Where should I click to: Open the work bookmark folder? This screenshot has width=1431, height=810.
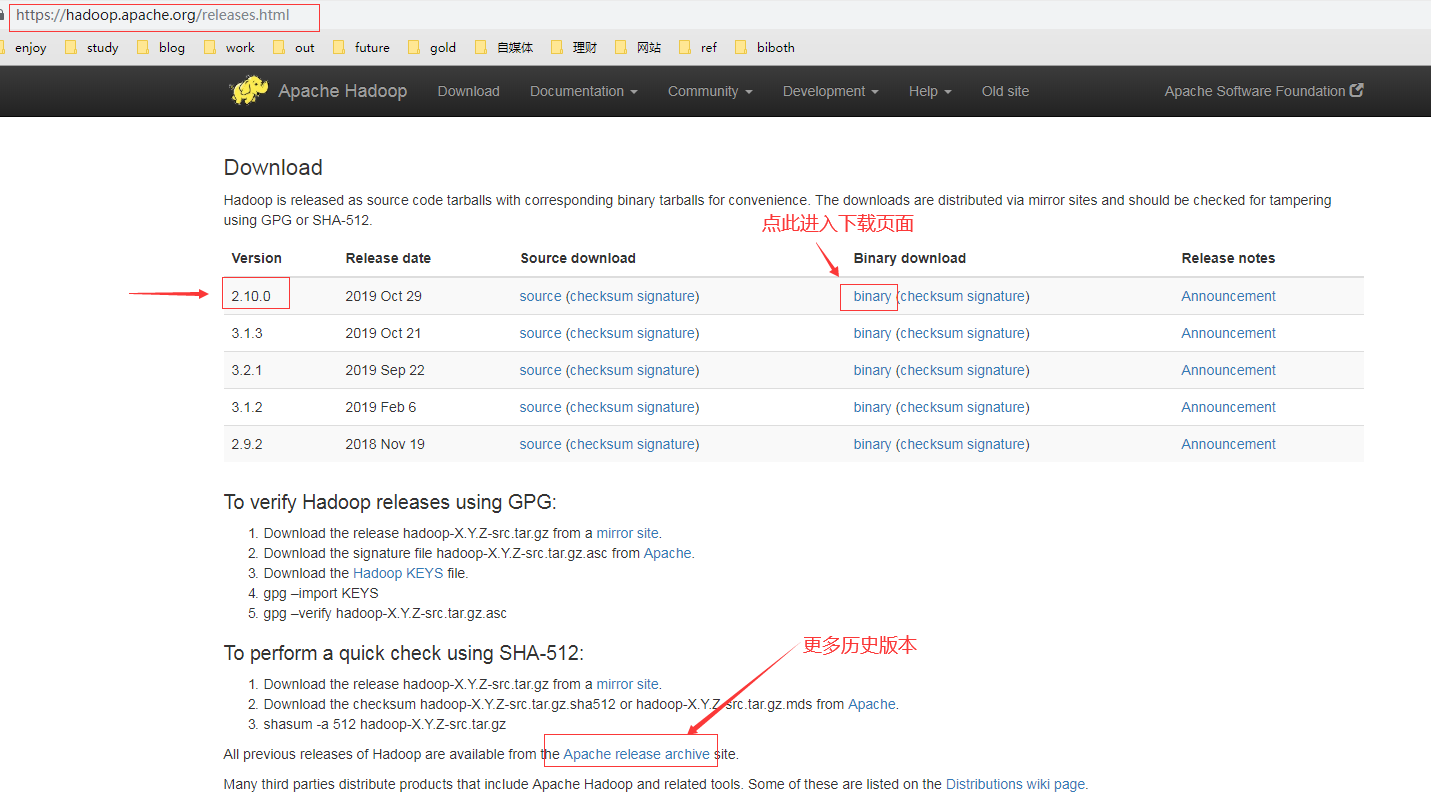(x=229, y=47)
